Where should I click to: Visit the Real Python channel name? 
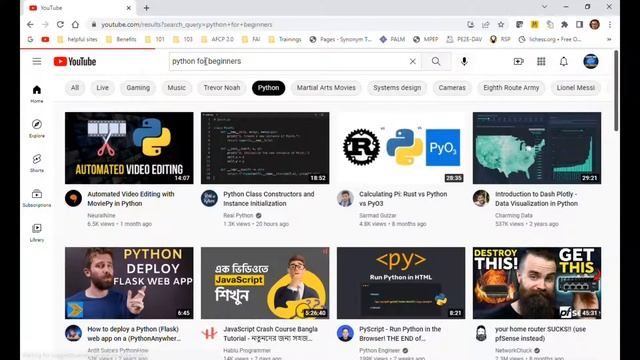(238, 215)
